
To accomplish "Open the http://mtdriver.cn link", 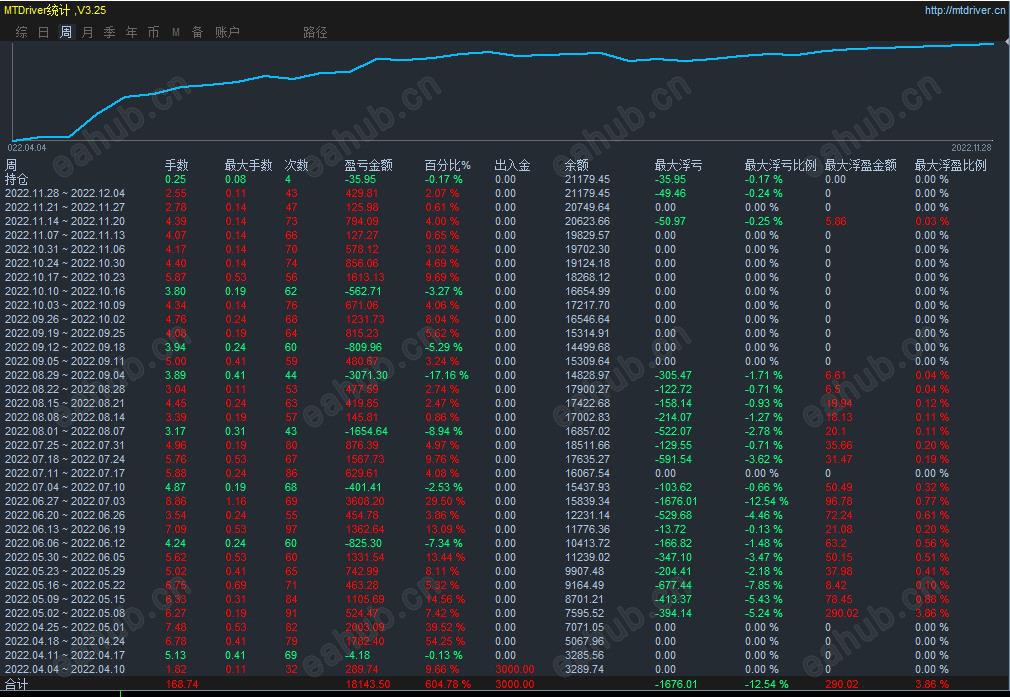I will point(965,10).
